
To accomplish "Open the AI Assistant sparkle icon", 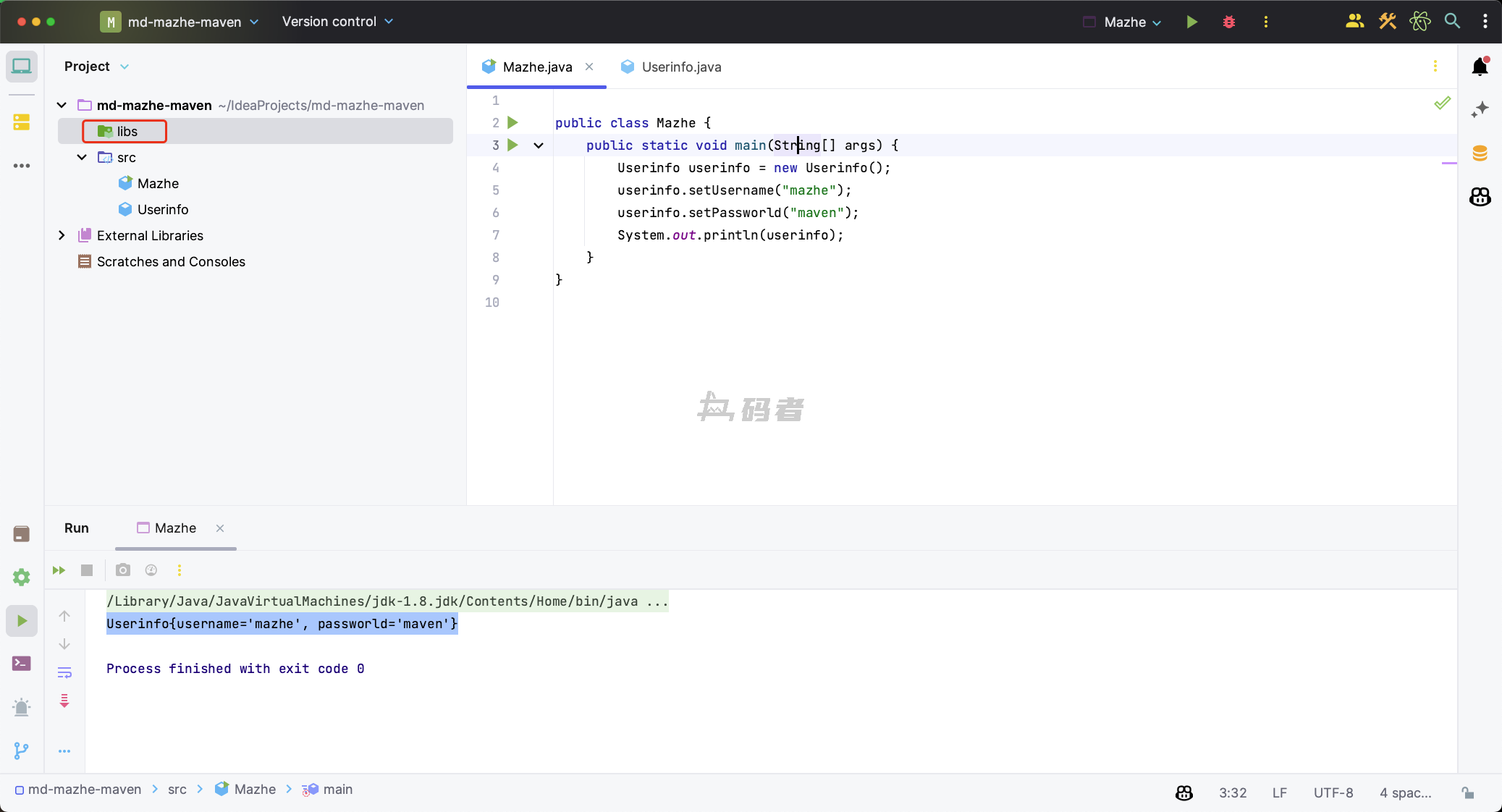I will (x=1480, y=109).
